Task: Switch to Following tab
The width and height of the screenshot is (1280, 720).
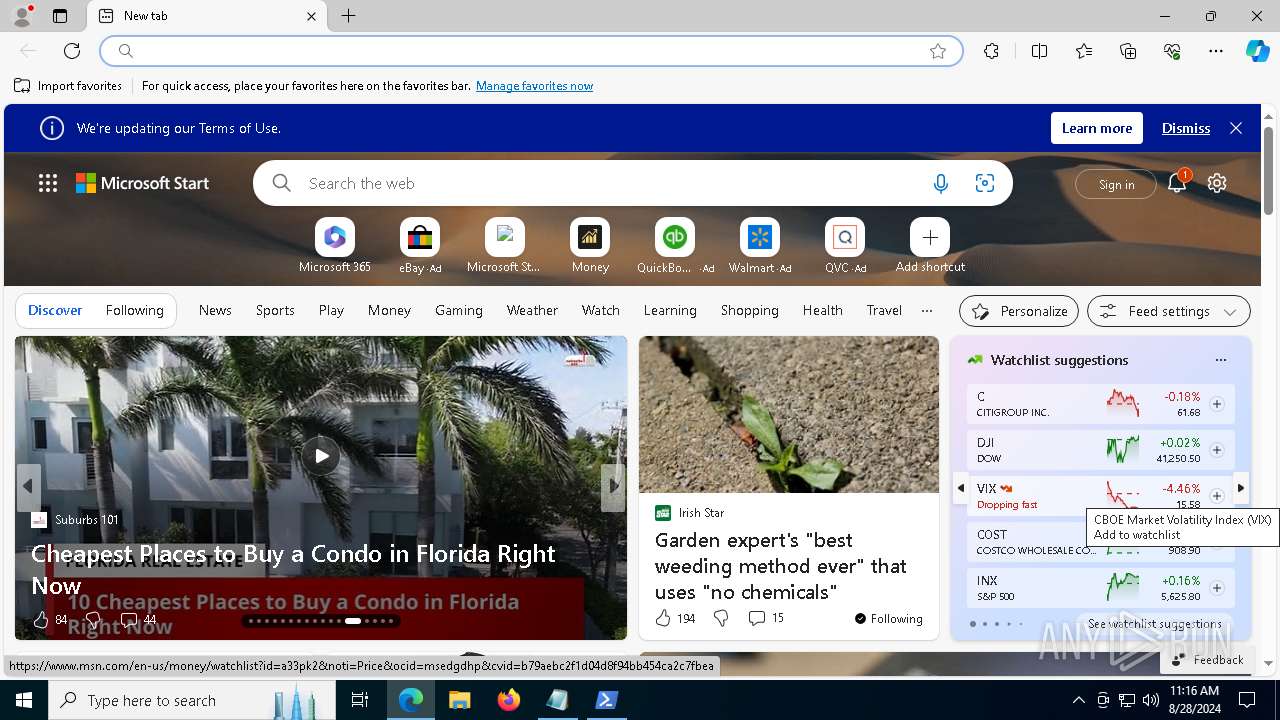Action: [x=134, y=310]
